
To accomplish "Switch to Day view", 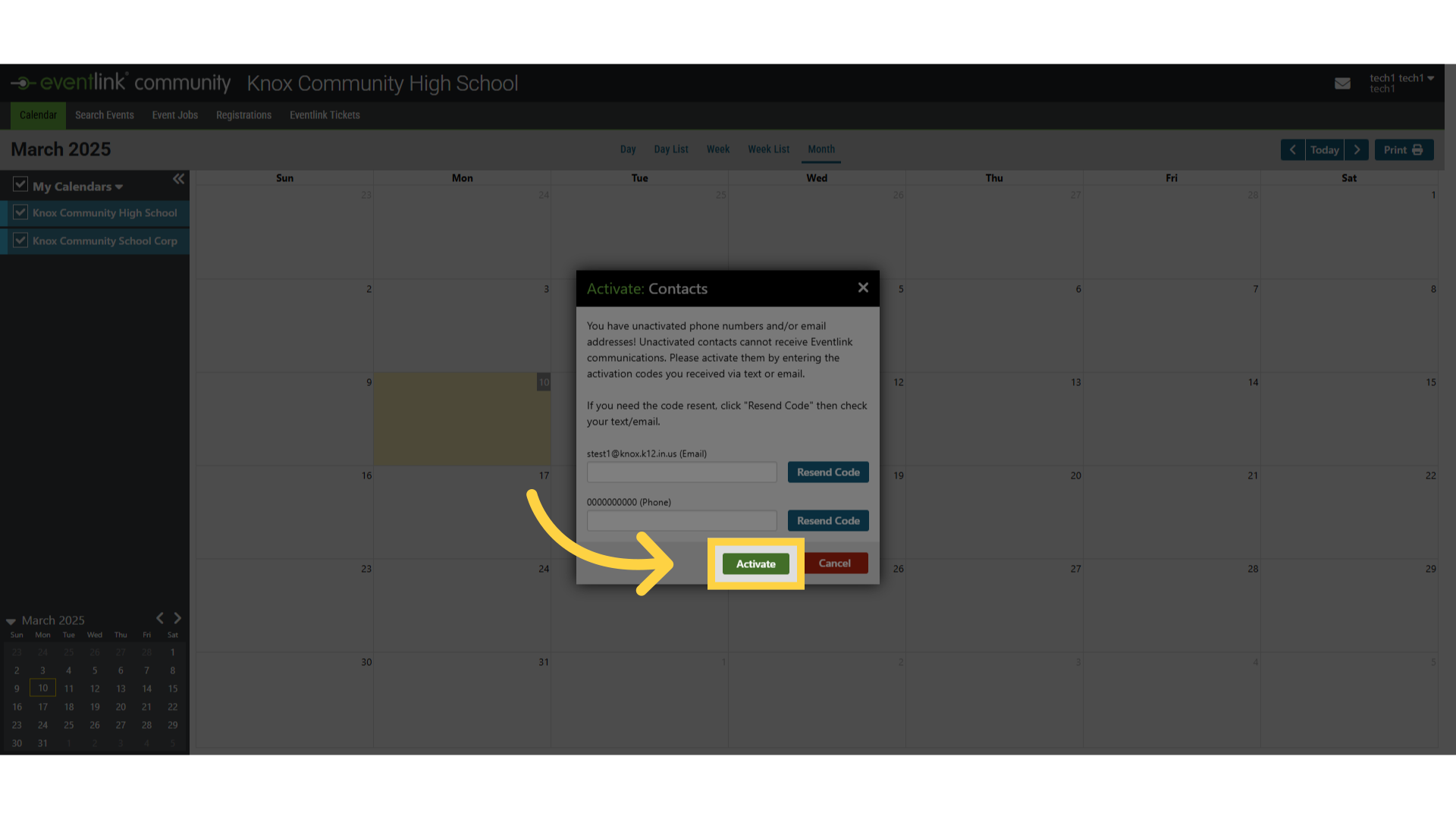I will coord(628,149).
